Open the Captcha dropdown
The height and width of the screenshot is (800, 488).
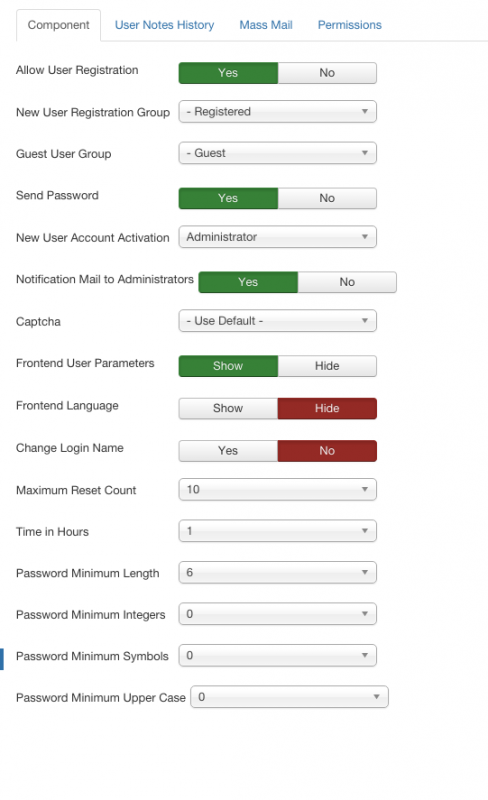pyautogui.click(x=278, y=321)
